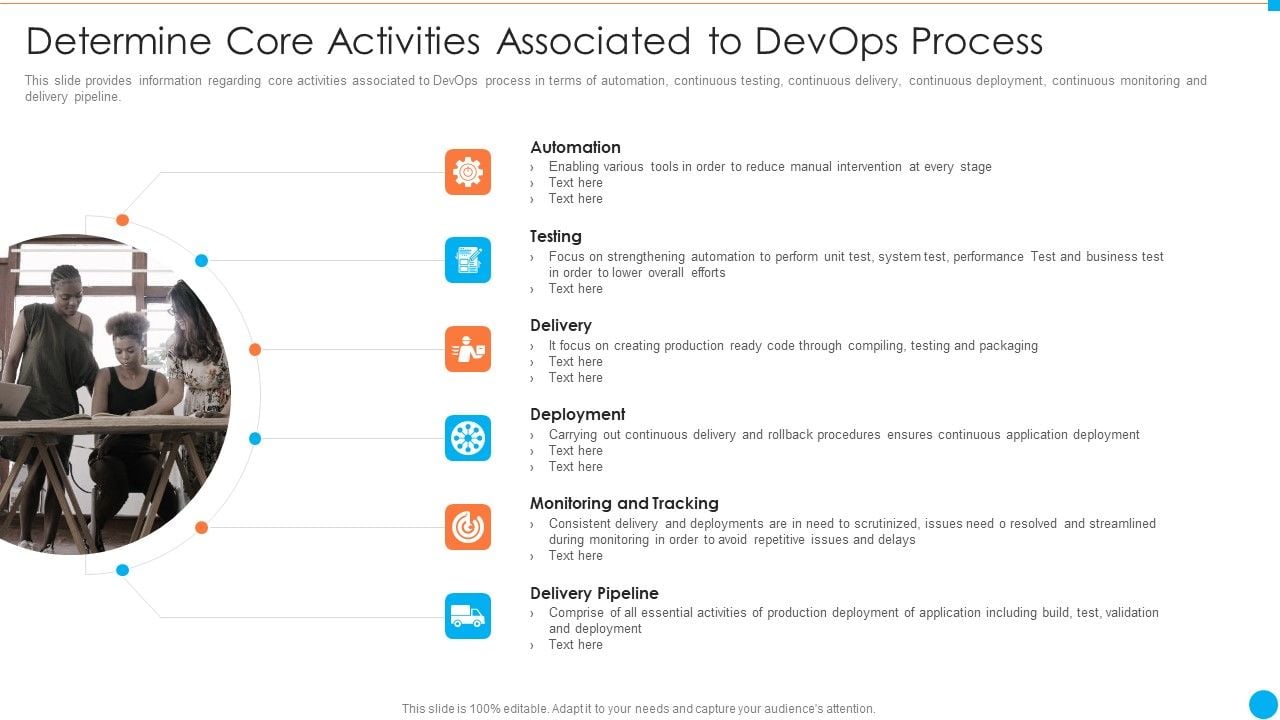The height and width of the screenshot is (720, 1280).
Task: Click the 'Enabling various tools' bullet text
Action: tap(770, 167)
